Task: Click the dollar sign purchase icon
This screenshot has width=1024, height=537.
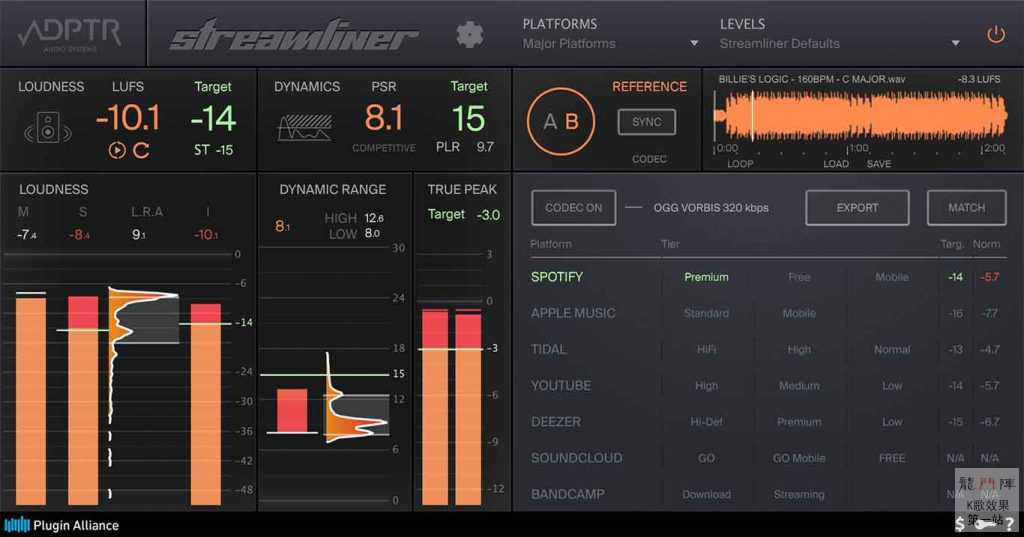Action: coord(959,523)
